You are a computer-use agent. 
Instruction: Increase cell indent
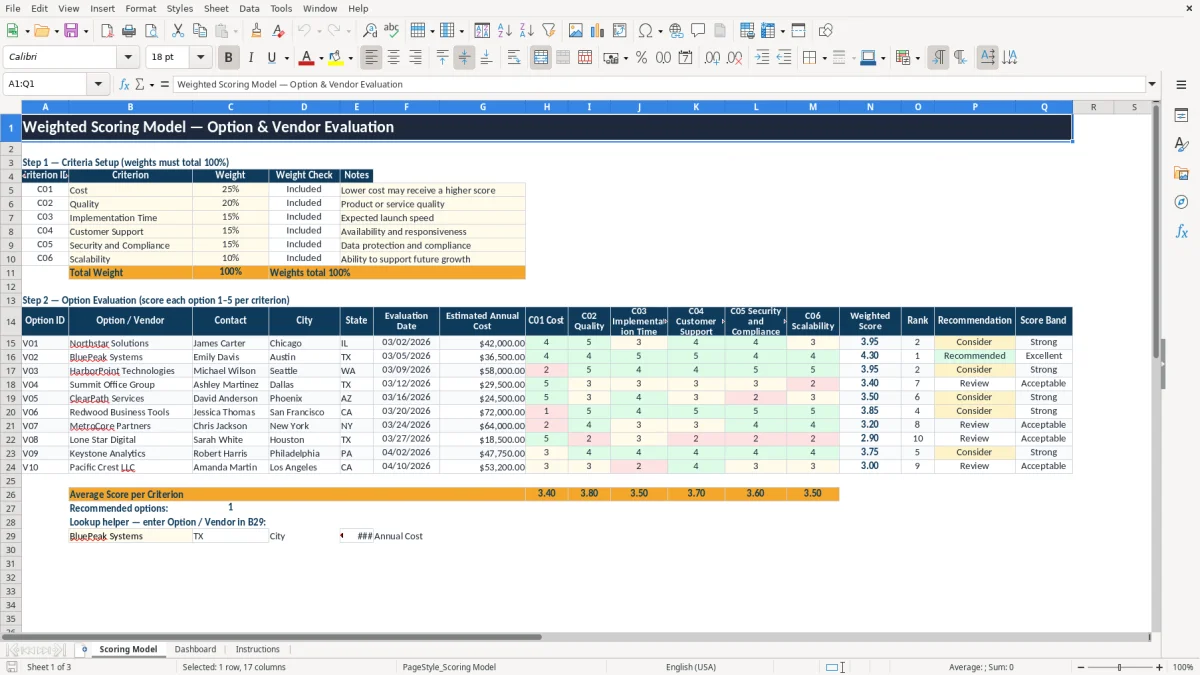tap(762, 58)
